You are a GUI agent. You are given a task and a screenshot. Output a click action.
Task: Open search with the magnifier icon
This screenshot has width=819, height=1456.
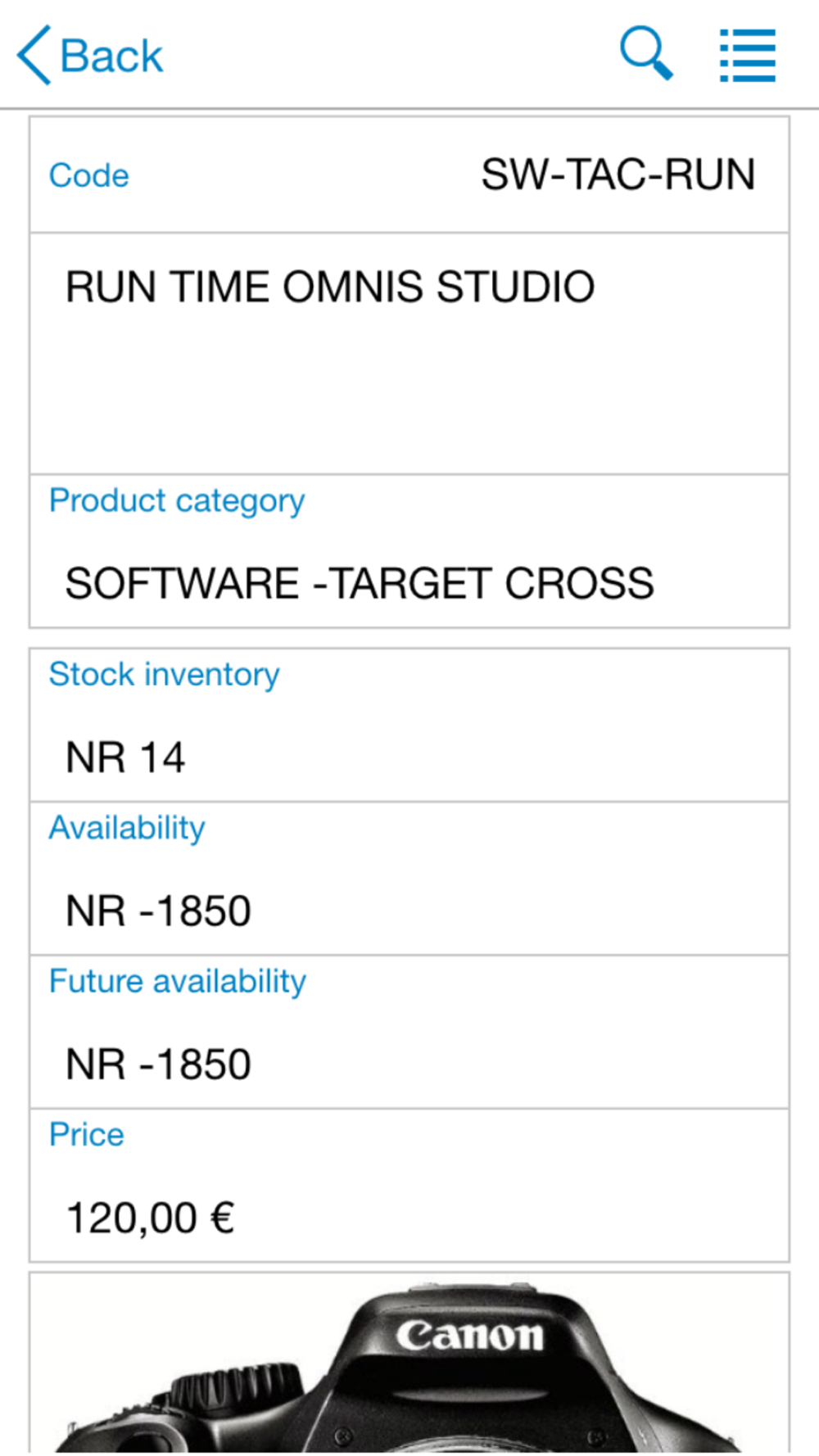(646, 53)
